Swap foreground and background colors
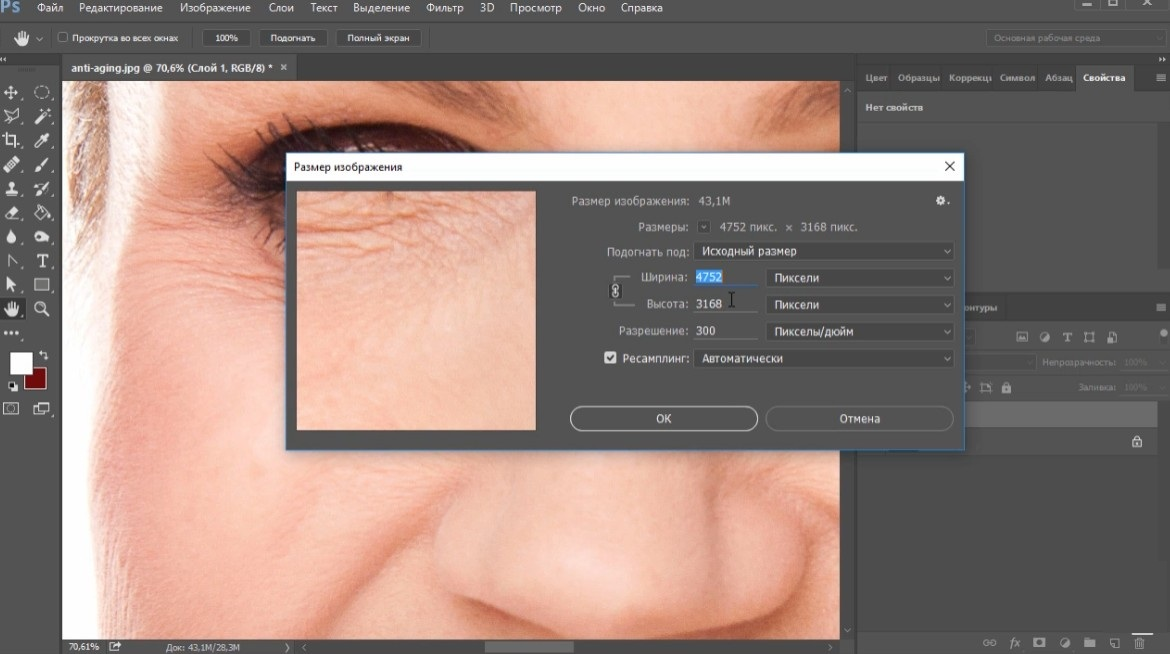Image resolution: width=1170 pixels, height=654 pixels. pyautogui.click(x=43, y=355)
